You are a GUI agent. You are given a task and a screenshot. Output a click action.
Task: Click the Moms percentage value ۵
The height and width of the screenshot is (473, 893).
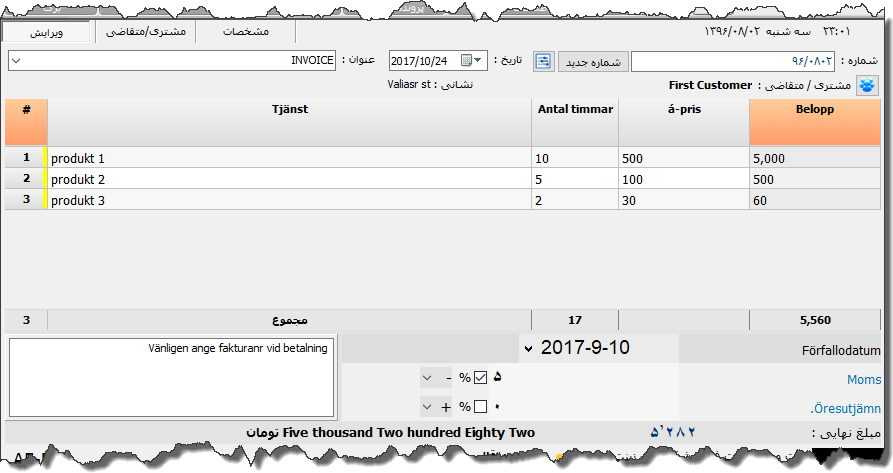[497, 377]
